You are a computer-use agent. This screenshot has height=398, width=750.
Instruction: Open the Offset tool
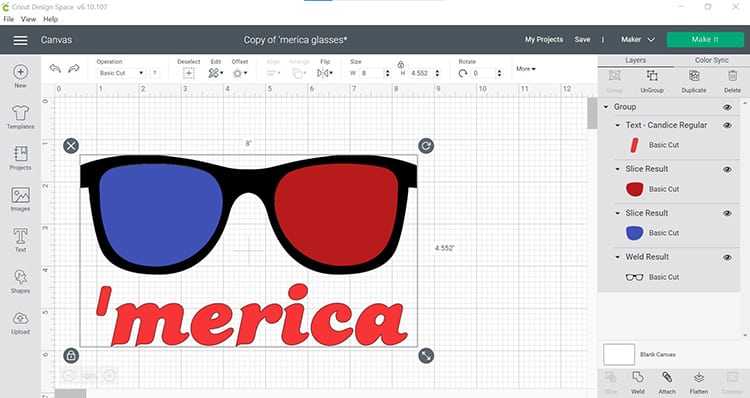coord(240,73)
